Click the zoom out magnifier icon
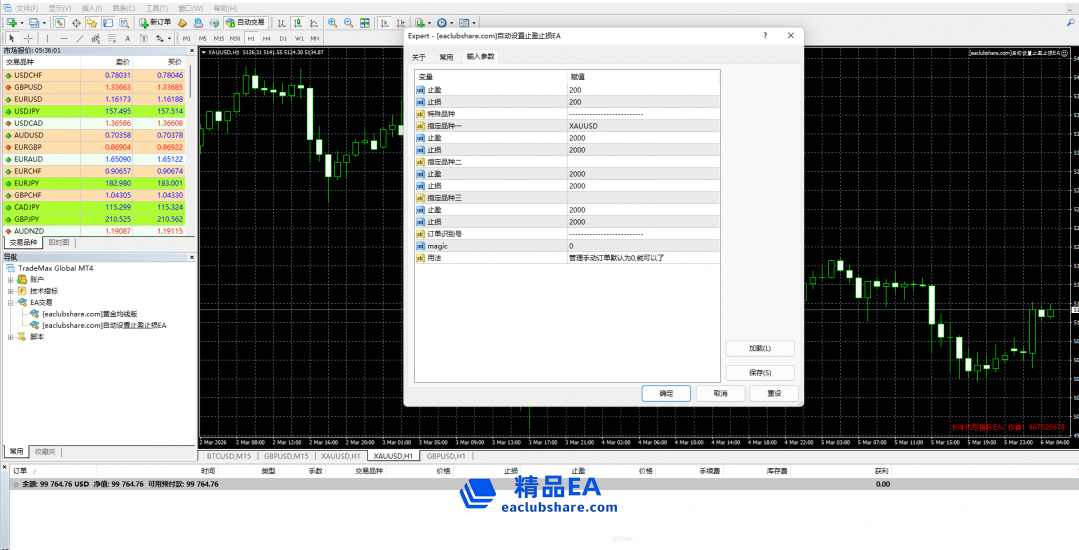This screenshot has height=550, width=1079. (x=347, y=22)
